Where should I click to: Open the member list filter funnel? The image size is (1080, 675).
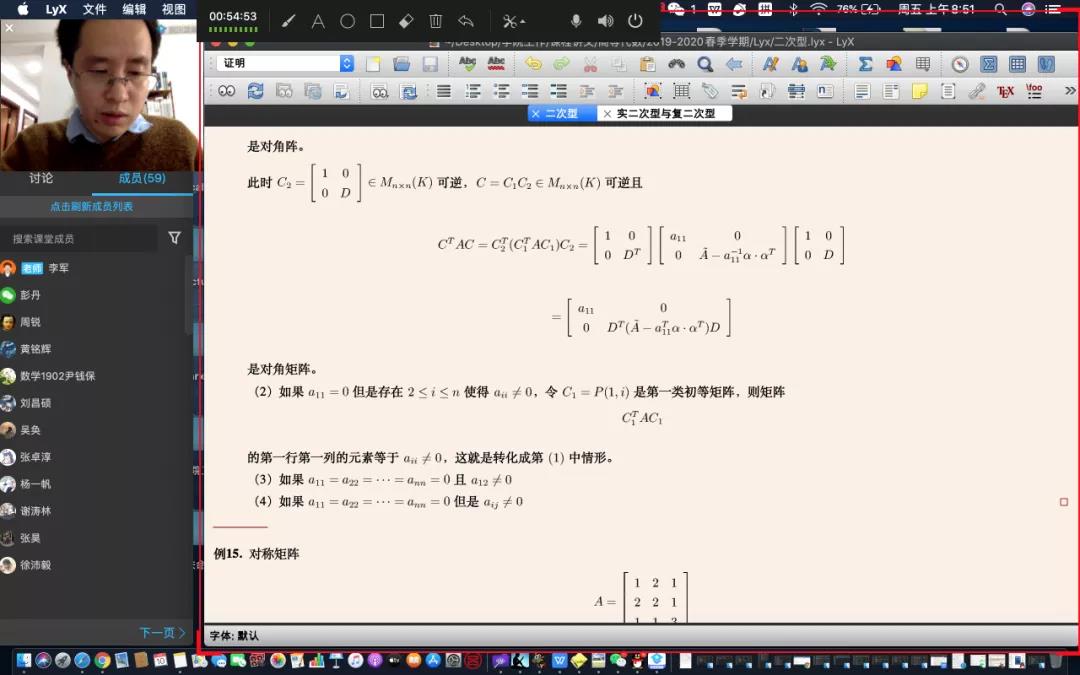point(174,238)
